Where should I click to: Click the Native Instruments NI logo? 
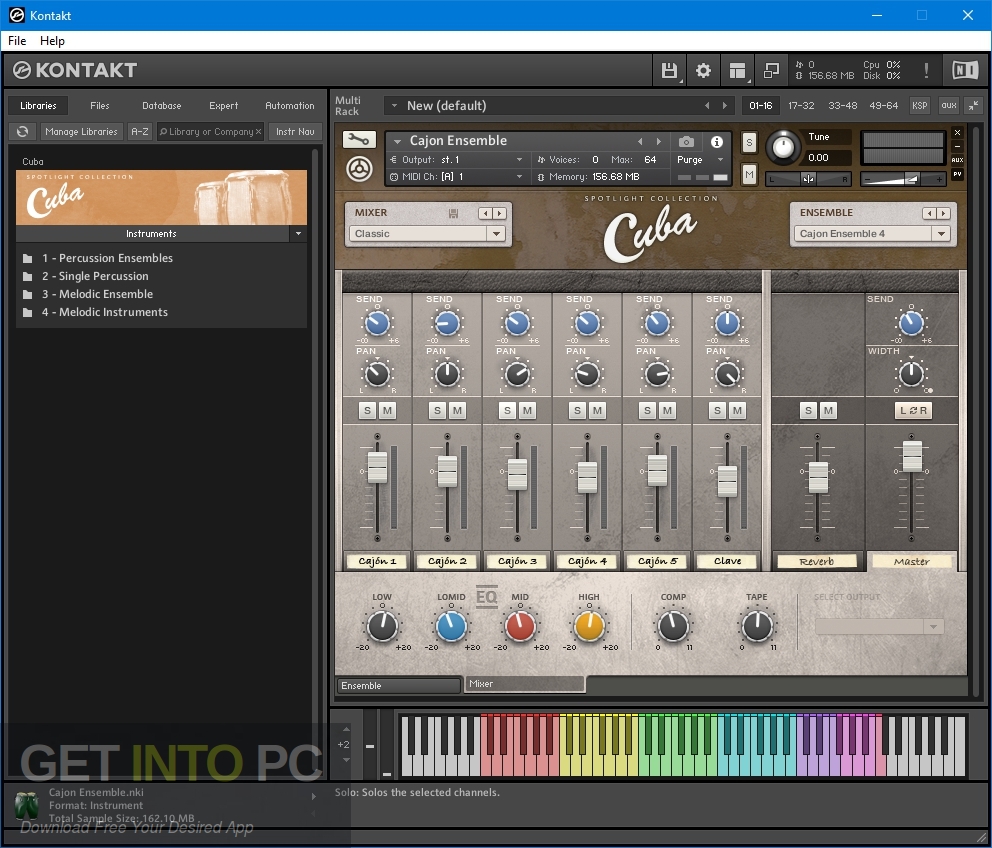point(965,70)
